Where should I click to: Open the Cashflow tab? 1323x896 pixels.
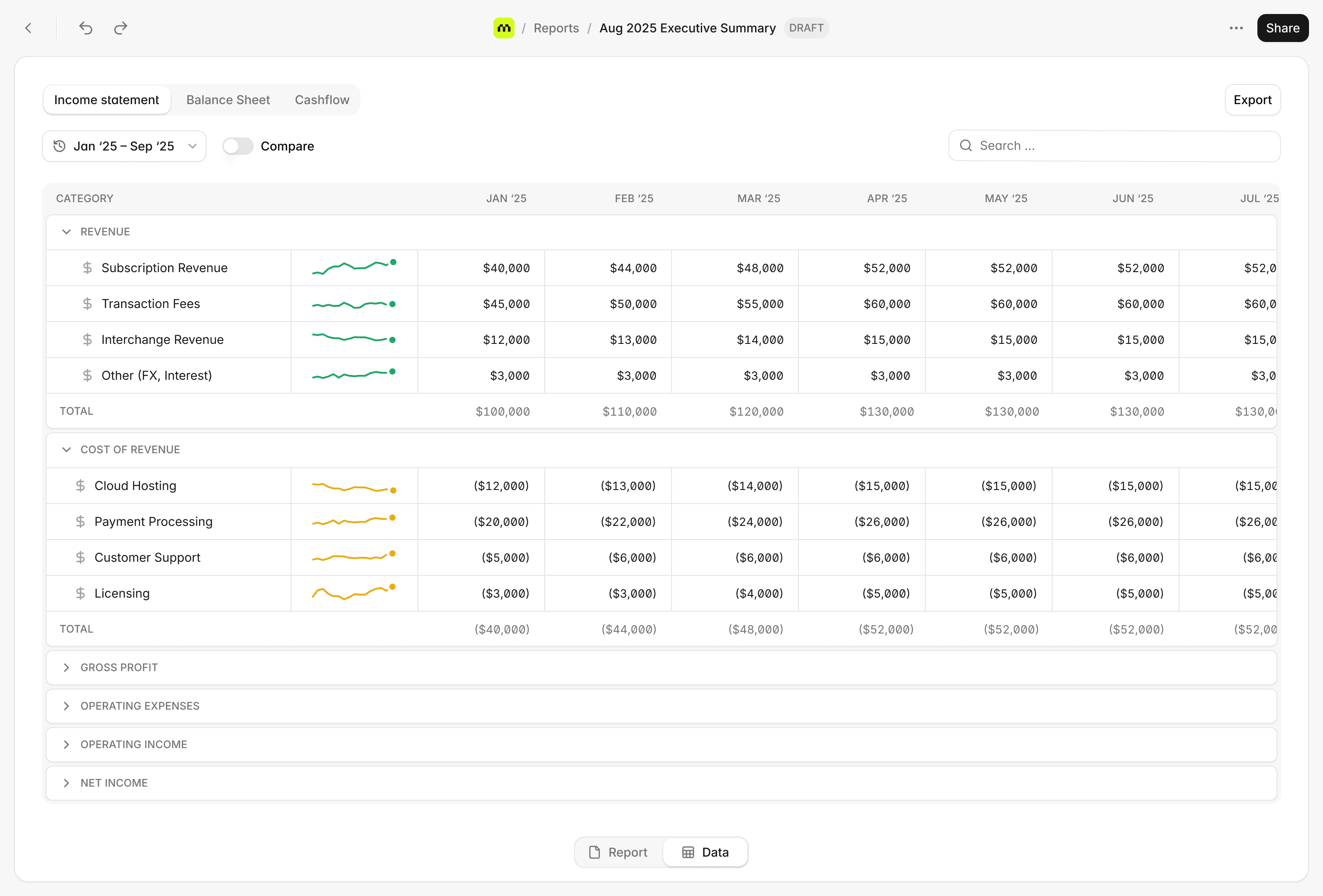322,100
